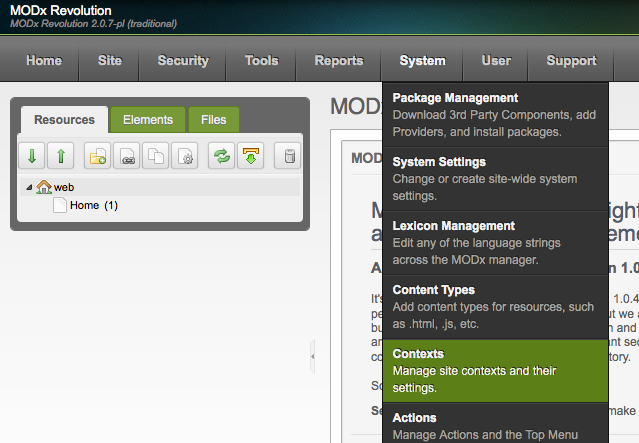Click the New Document folder icon
Image resolution: width=639 pixels, height=443 pixels.
click(x=97, y=156)
